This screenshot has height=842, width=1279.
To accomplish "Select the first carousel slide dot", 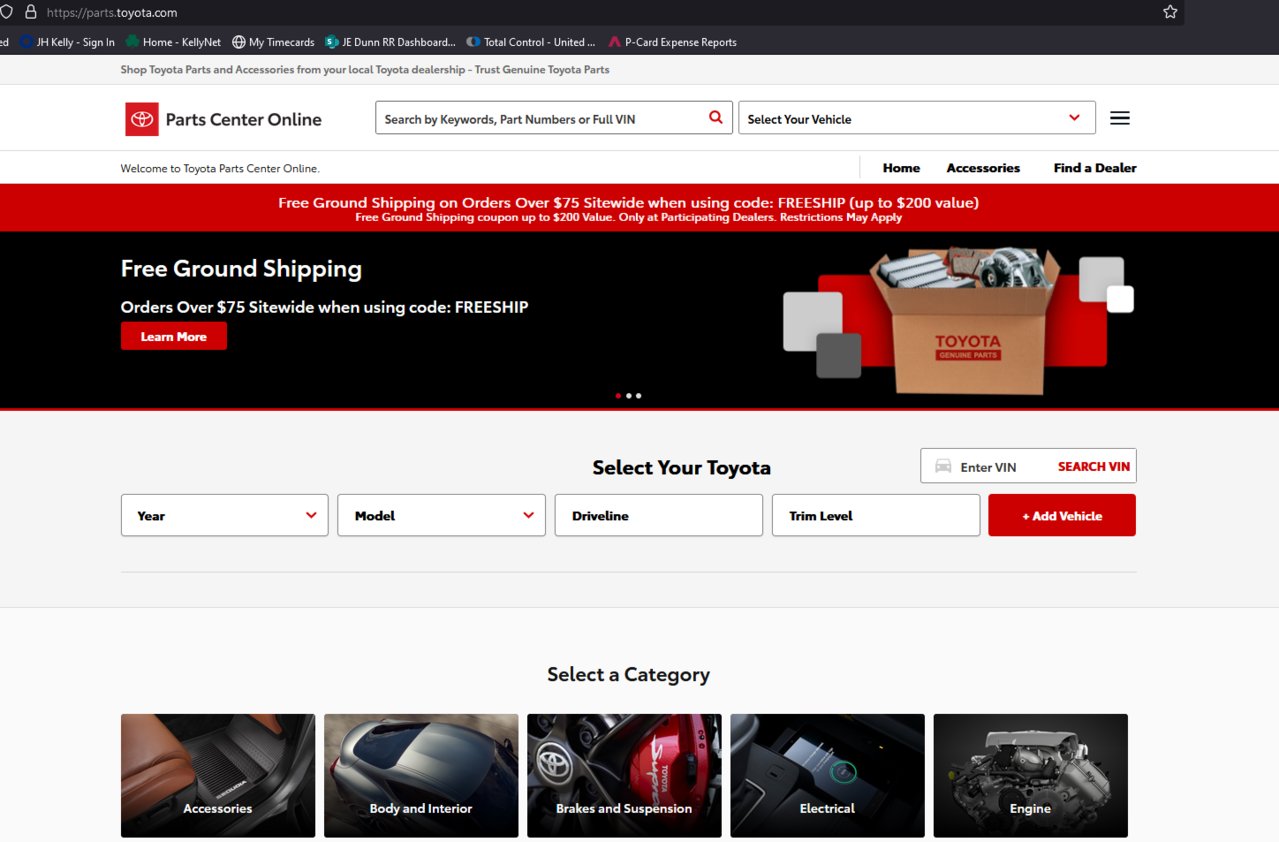I will [x=618, y=396].
